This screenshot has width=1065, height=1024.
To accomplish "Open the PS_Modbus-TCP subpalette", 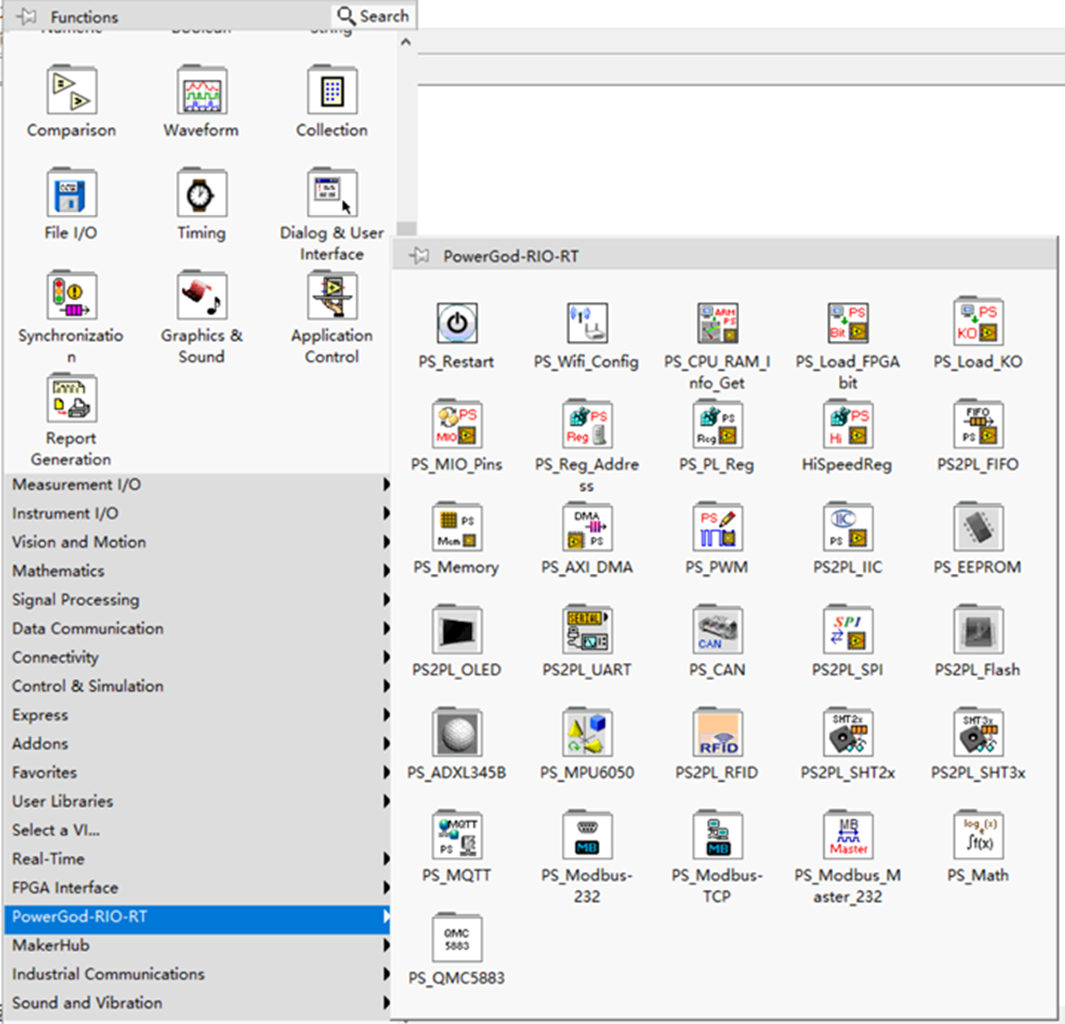I will coord(717,834).
